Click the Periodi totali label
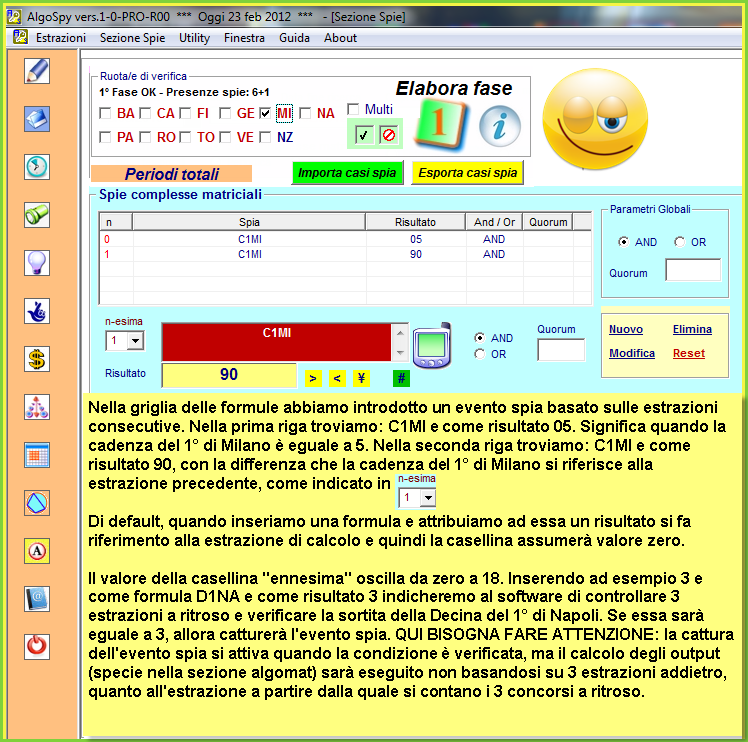 coord(171,174)
